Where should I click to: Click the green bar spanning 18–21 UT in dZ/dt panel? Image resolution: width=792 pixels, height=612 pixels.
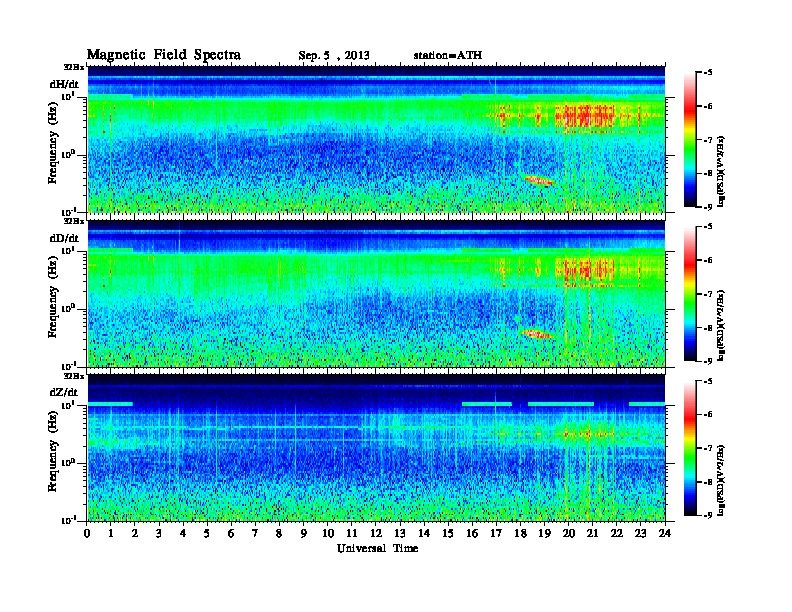(561, 404)
